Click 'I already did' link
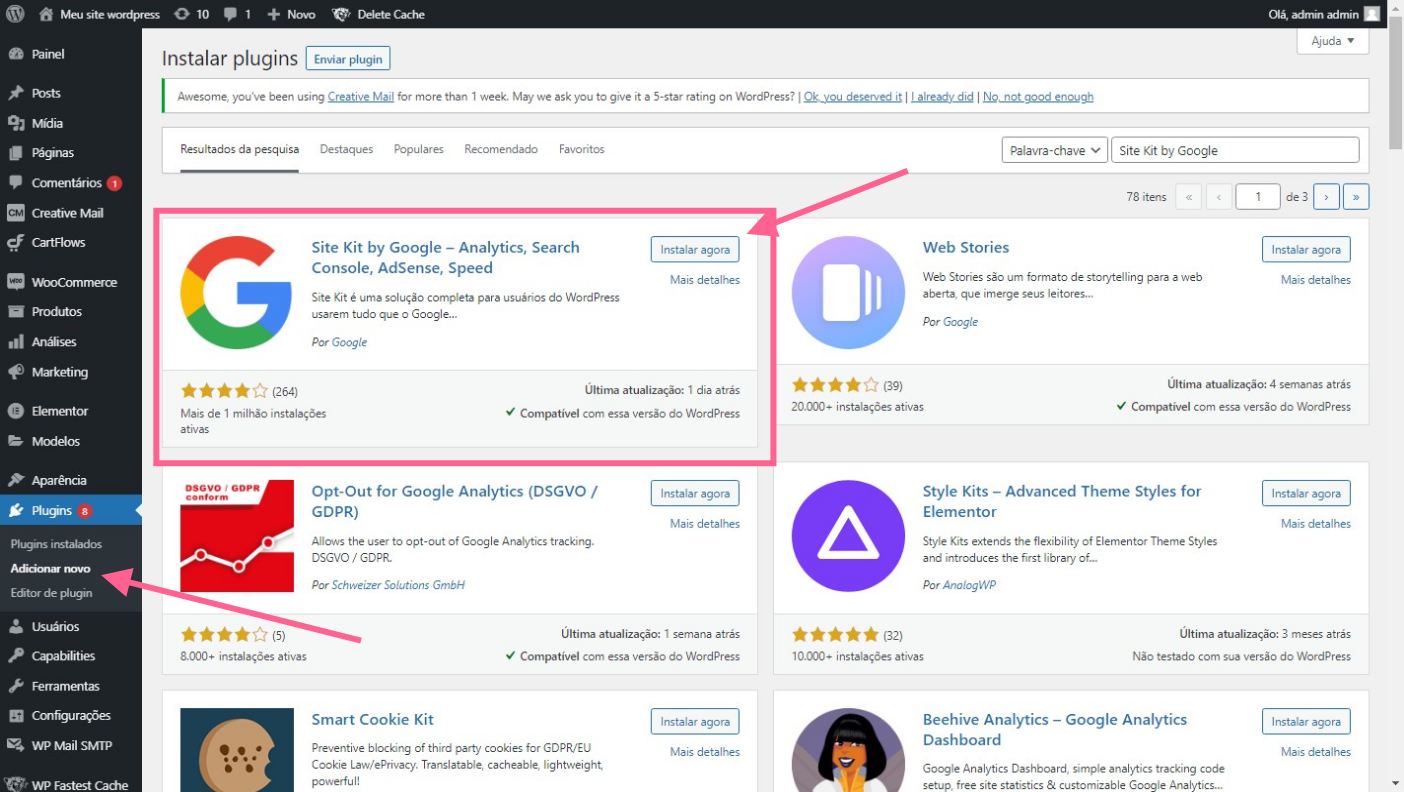Image resolution: width=1404 pixels, height=792 pixels. click(942, 97)
